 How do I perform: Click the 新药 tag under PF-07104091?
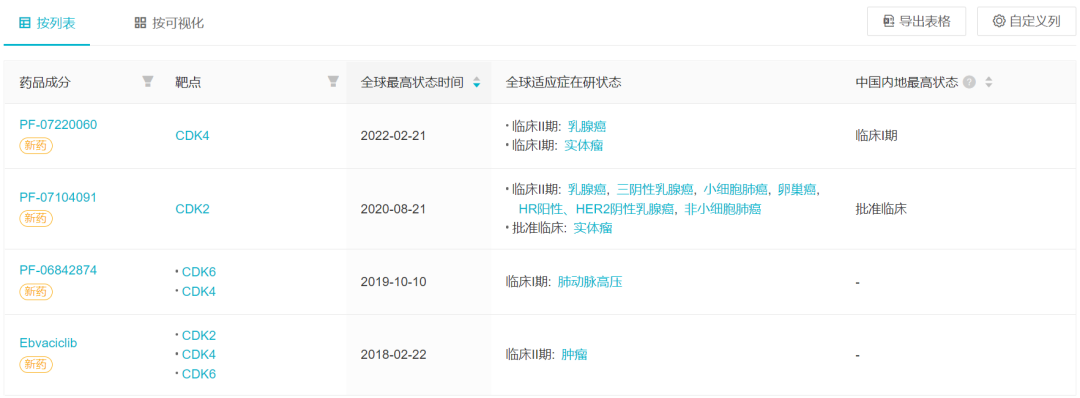(x=36, y=218)
